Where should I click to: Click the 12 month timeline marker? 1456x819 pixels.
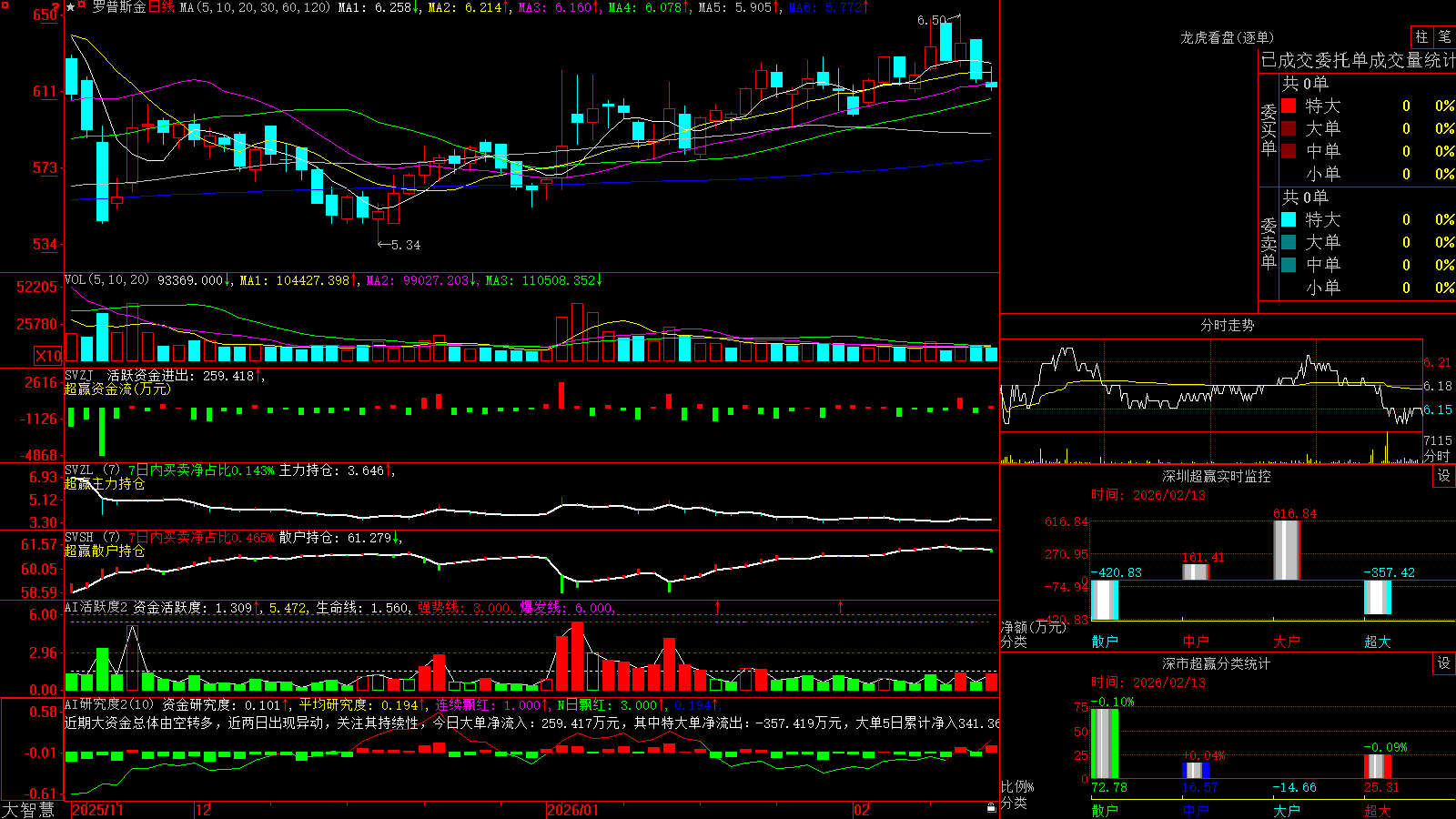coord(203,809)
